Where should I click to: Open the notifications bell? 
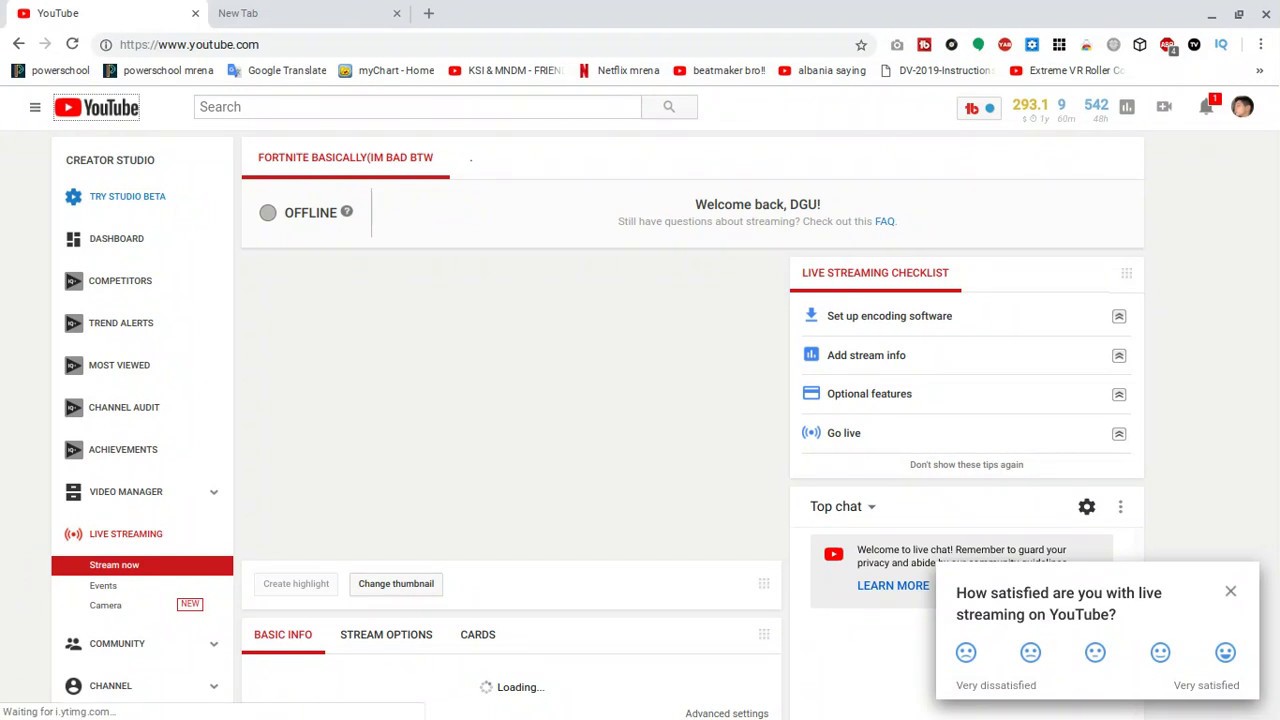1207,107
